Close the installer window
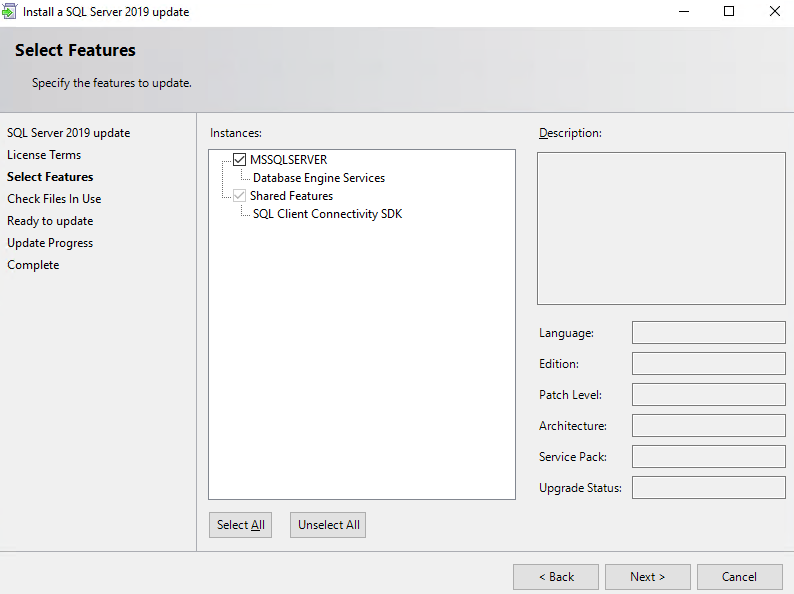 [775, 11]
